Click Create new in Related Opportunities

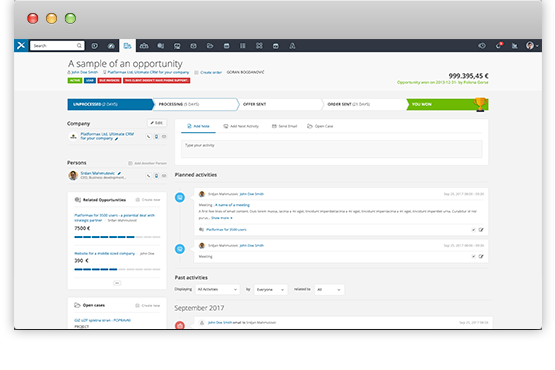pos(148,200)
